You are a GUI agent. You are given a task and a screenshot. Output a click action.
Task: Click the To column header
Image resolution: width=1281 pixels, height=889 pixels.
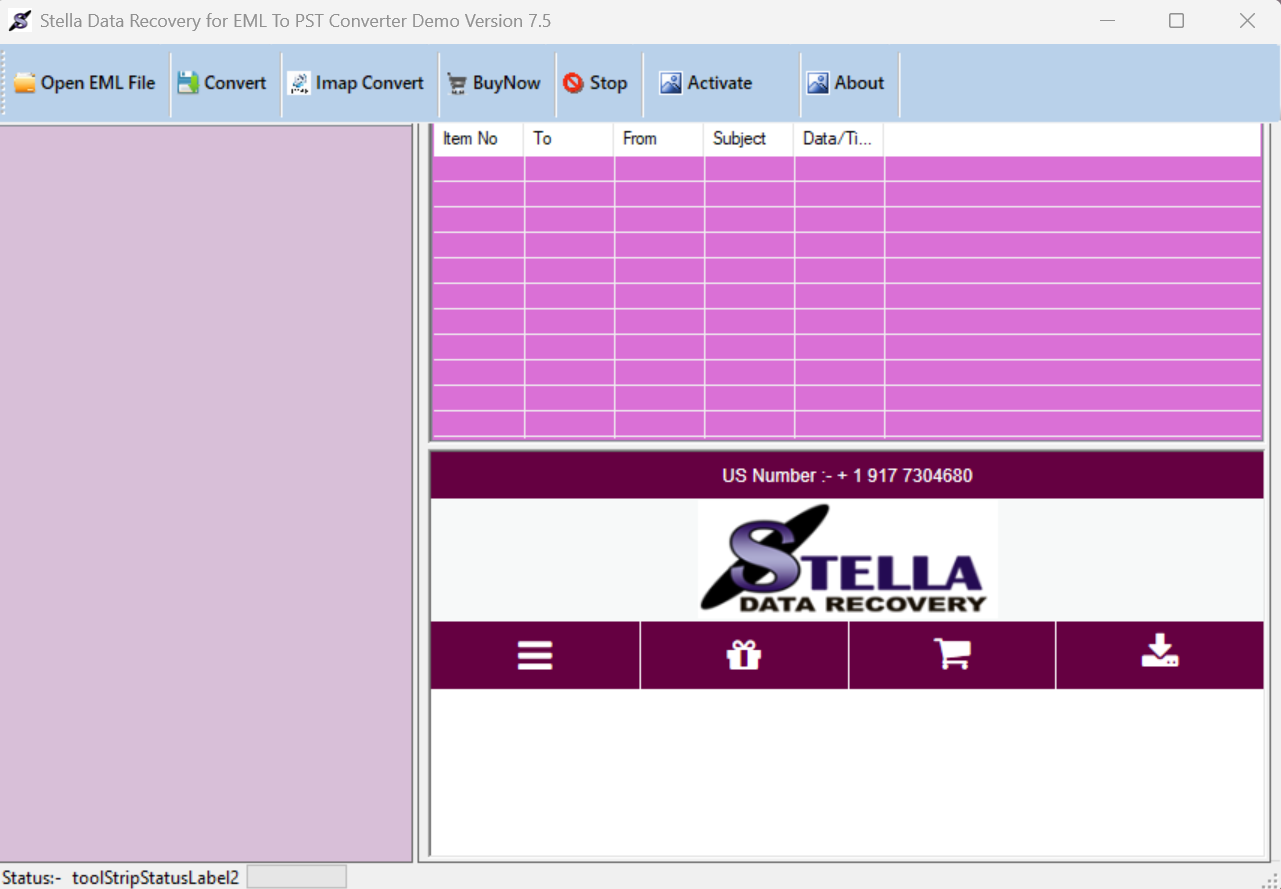(569, 139)
